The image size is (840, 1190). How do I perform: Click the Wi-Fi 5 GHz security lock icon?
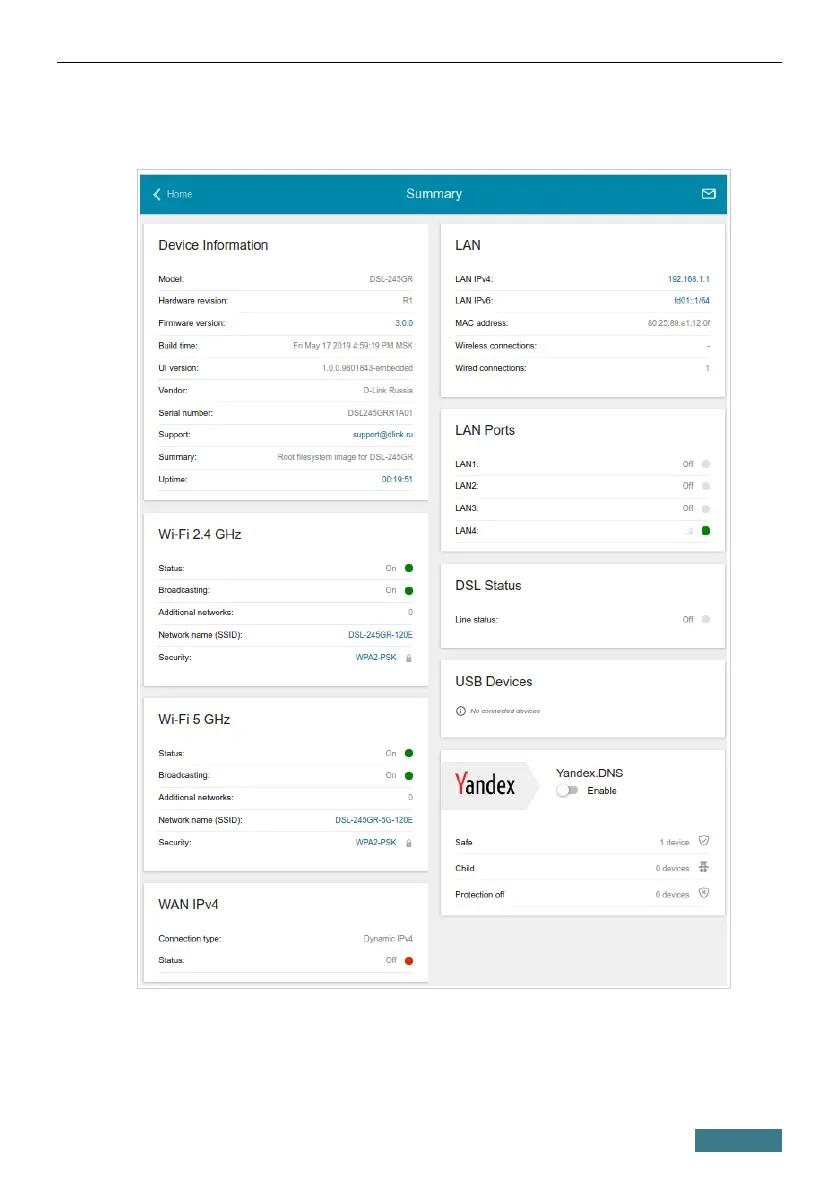coord(408,843)
